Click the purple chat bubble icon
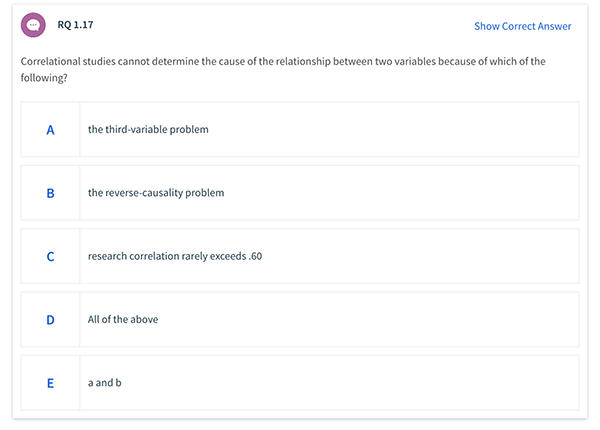The image size is (600, 430). 33,25
